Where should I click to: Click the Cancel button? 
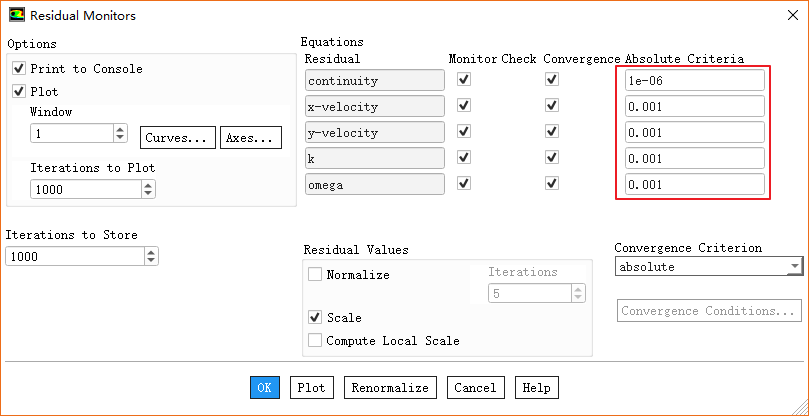(x=474, y=388)
